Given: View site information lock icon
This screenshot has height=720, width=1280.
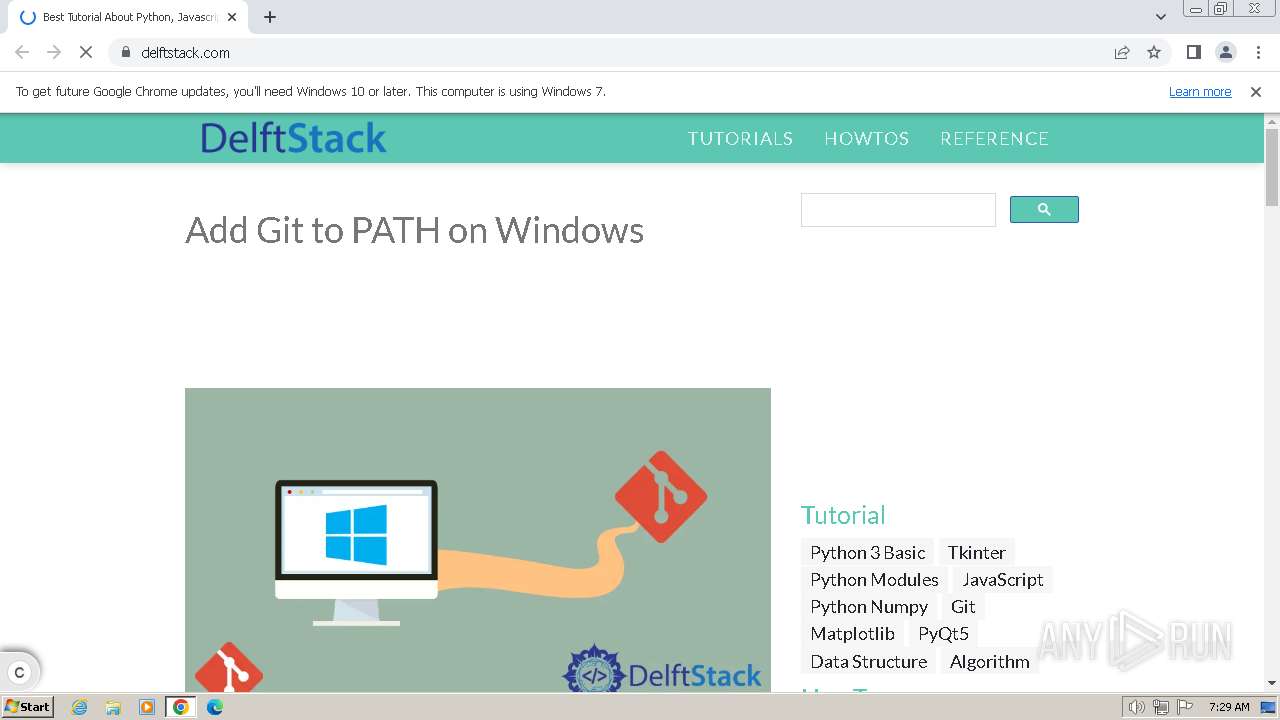Looking at the screenshot, I should (126, 53).
